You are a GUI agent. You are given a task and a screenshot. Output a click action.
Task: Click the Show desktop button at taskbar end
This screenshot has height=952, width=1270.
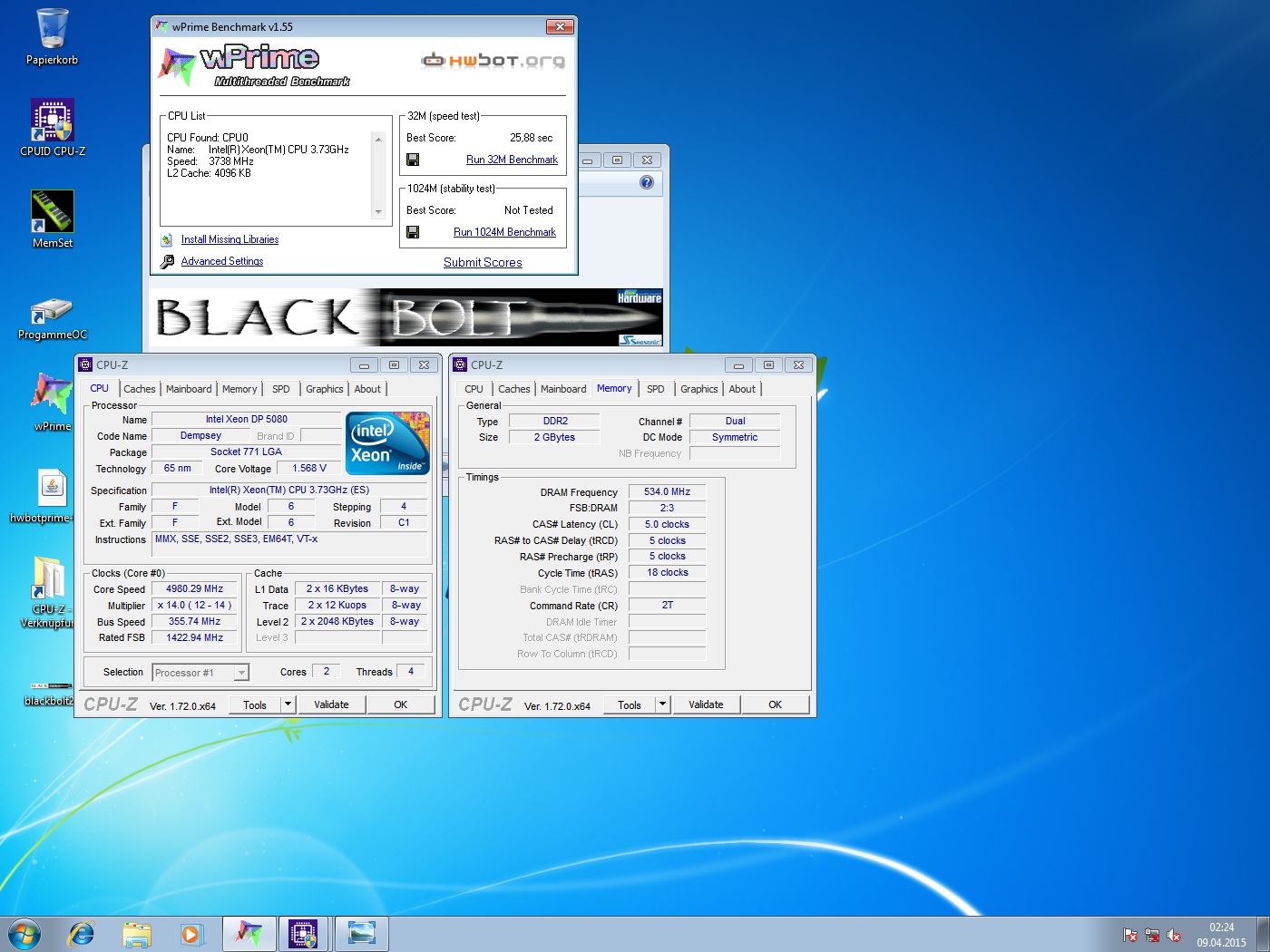click(1263, 935)
